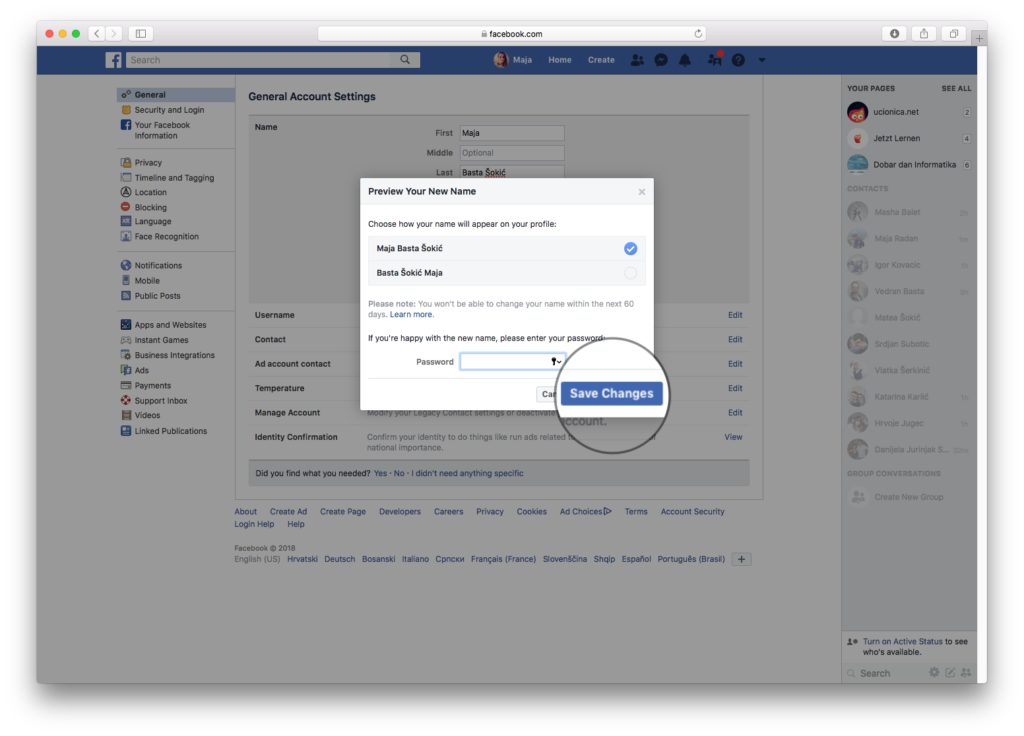Viewport: 1024px width, 736px height.
Task: Open the account menu dropdown arrow
Action: tap(762, 60)
